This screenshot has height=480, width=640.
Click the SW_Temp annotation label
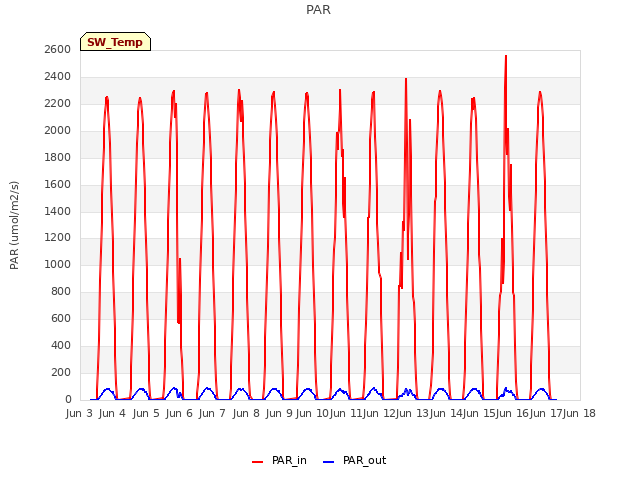(115, 42)
